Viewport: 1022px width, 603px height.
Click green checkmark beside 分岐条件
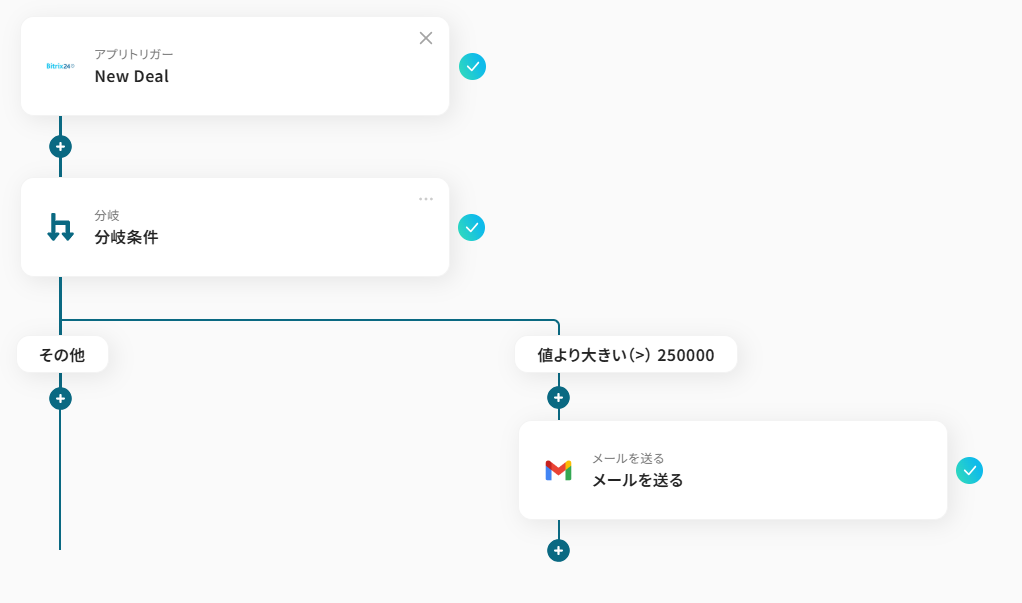tap(471, 227)
